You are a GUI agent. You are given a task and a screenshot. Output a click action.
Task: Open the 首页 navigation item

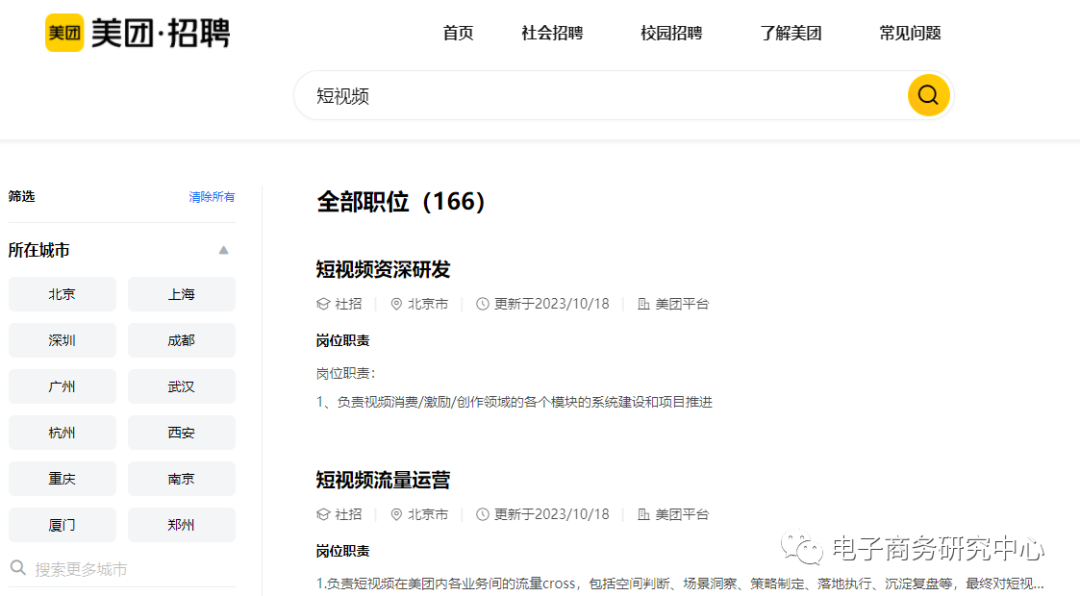click(458, 33)
